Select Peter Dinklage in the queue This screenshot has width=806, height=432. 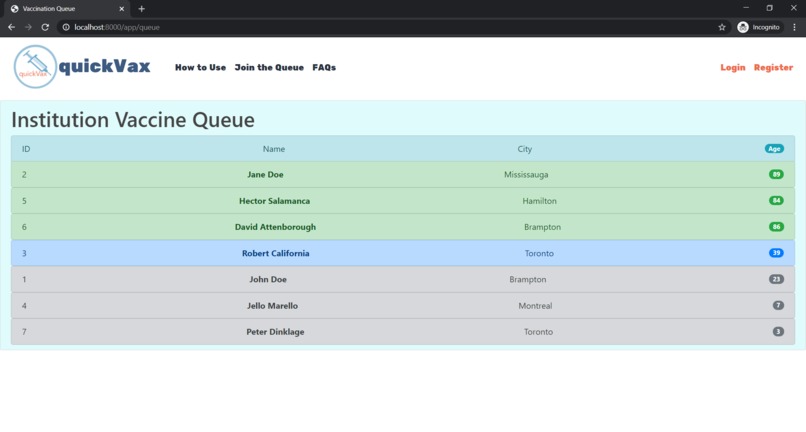coord(276,332)
